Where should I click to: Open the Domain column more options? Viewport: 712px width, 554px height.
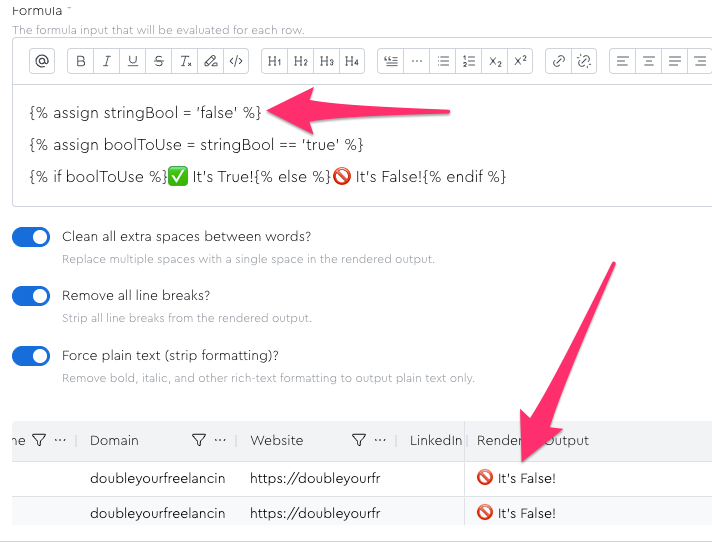[x=220, y=440]
